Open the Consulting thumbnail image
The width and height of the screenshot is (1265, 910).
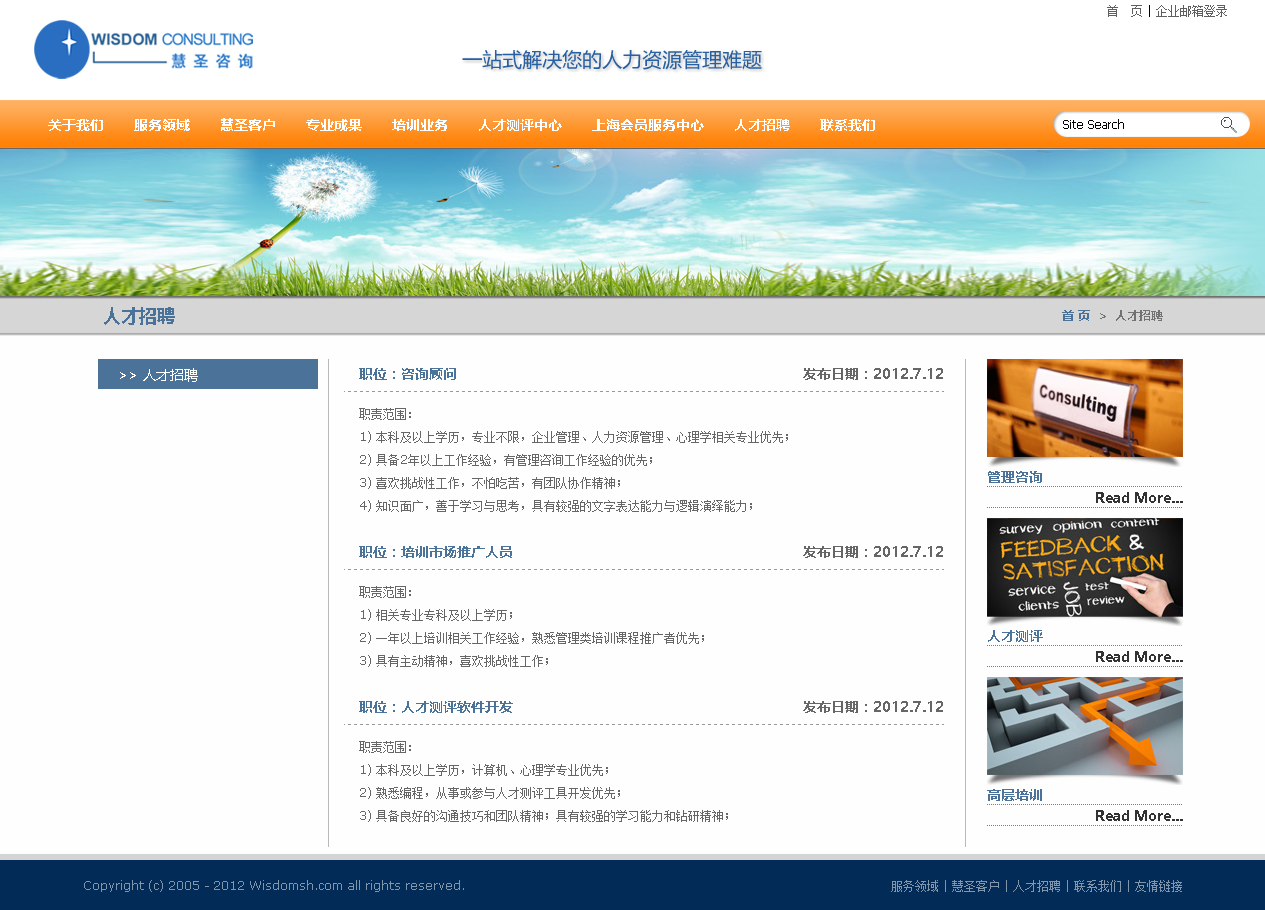coord(1084,408)
